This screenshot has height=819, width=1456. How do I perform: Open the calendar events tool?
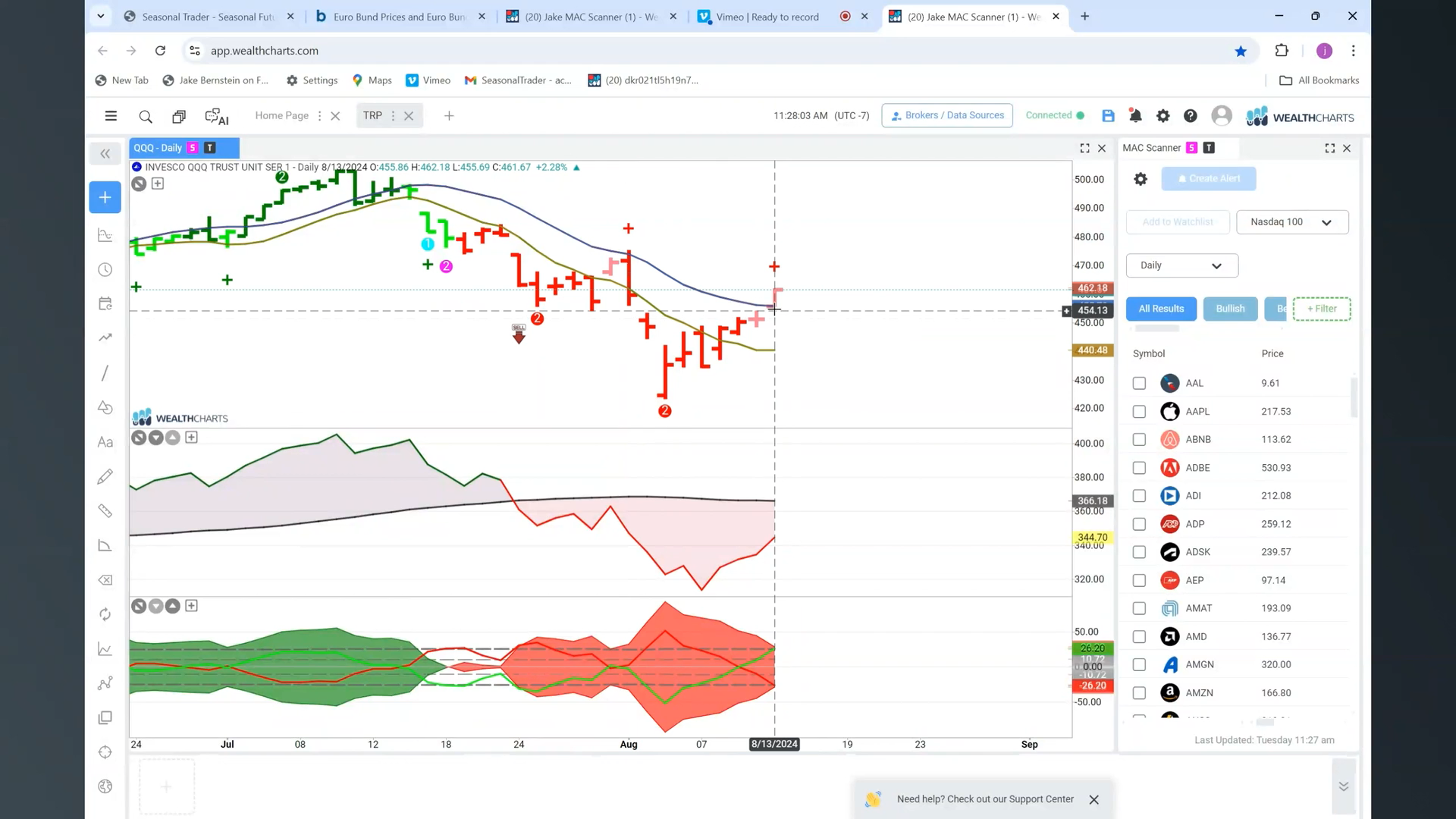pos(105,303)
